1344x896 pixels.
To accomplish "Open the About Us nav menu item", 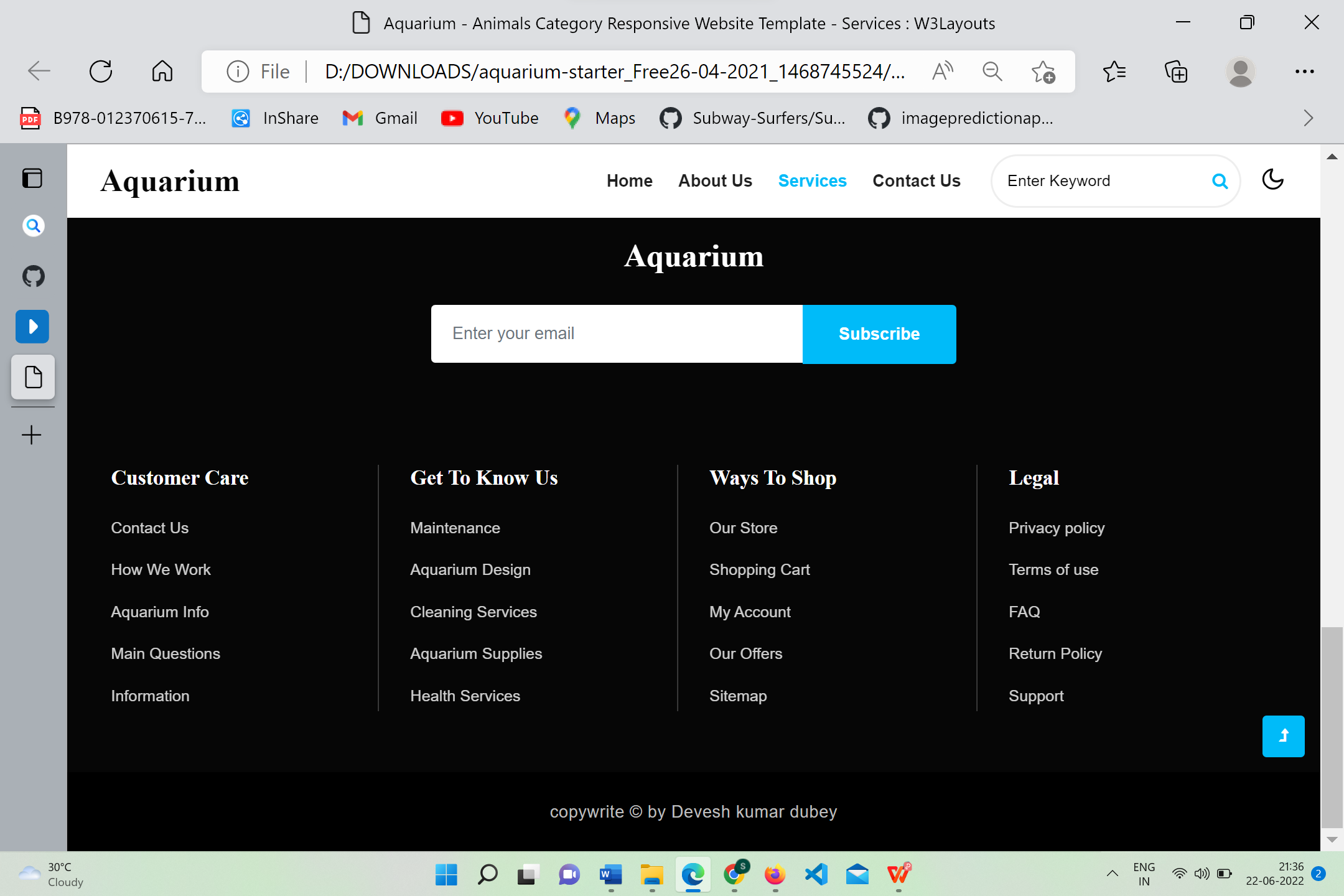I will [715, 181].
